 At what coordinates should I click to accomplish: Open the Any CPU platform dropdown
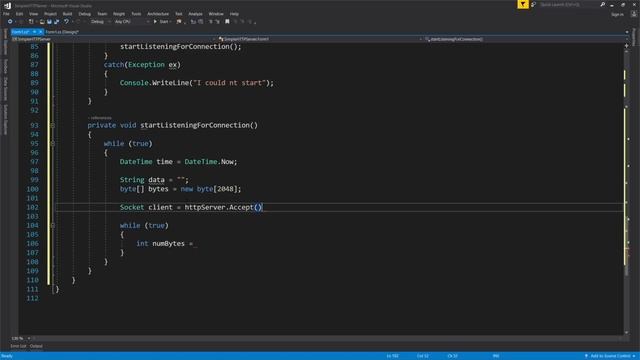click(131, 22)
